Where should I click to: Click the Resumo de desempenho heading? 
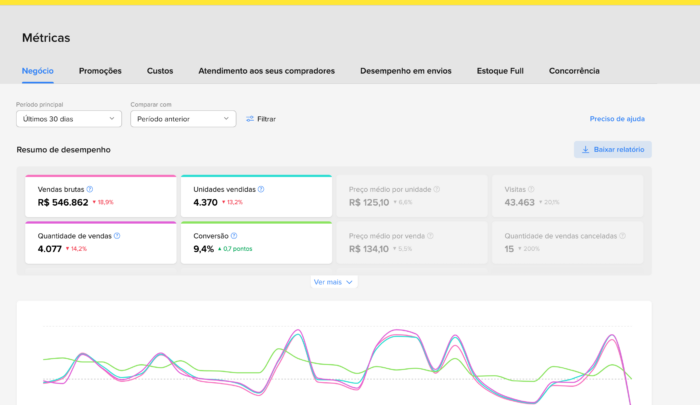63,150
